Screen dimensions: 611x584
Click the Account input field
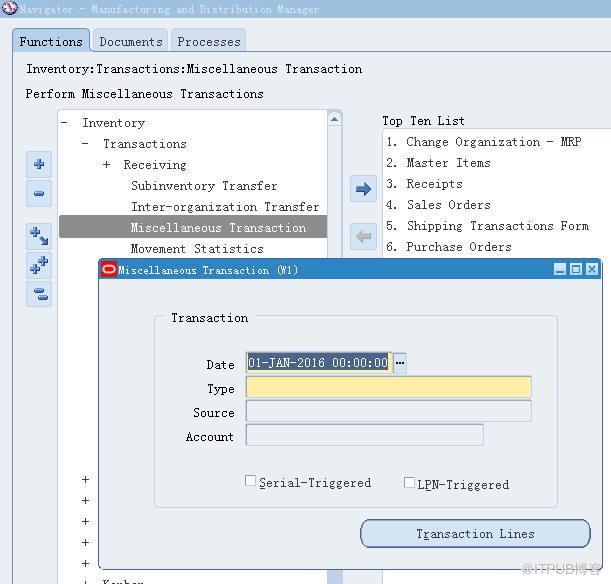click(x=365, y=435)
